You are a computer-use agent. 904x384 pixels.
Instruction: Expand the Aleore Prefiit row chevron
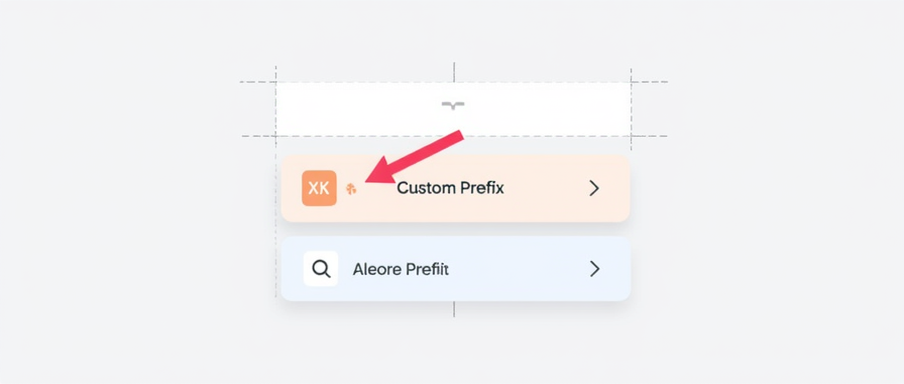pos(594,269)
